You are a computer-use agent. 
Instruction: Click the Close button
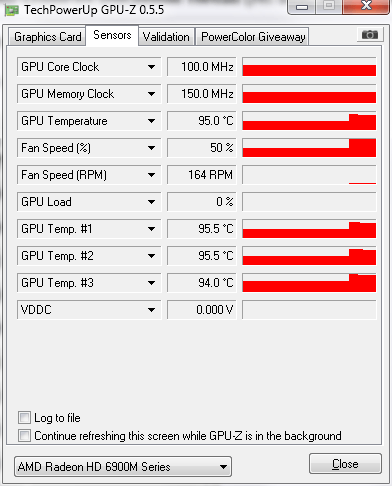pyautogui.click(x=345, y=464)
